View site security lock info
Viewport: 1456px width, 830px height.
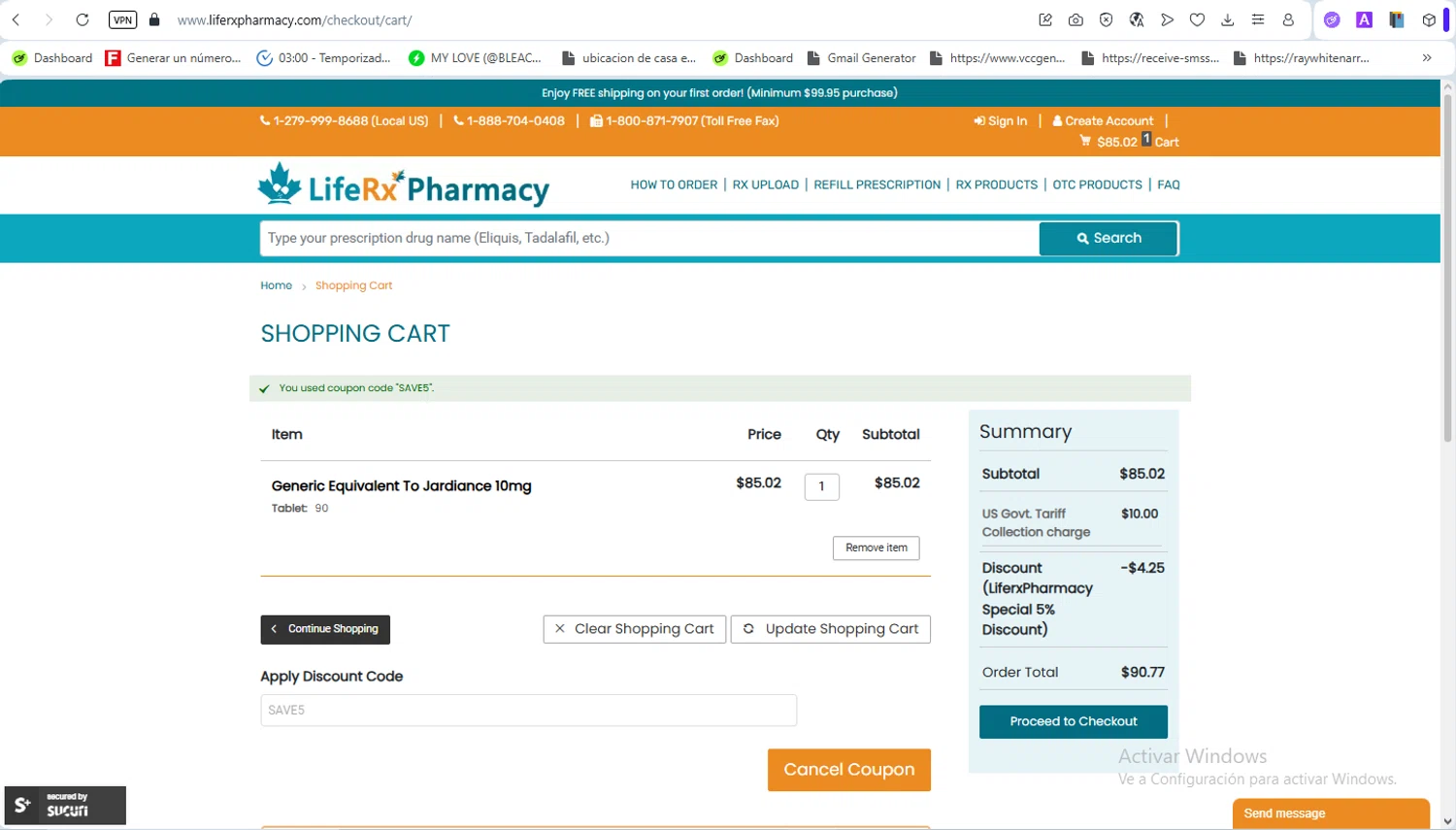point(154,19)
